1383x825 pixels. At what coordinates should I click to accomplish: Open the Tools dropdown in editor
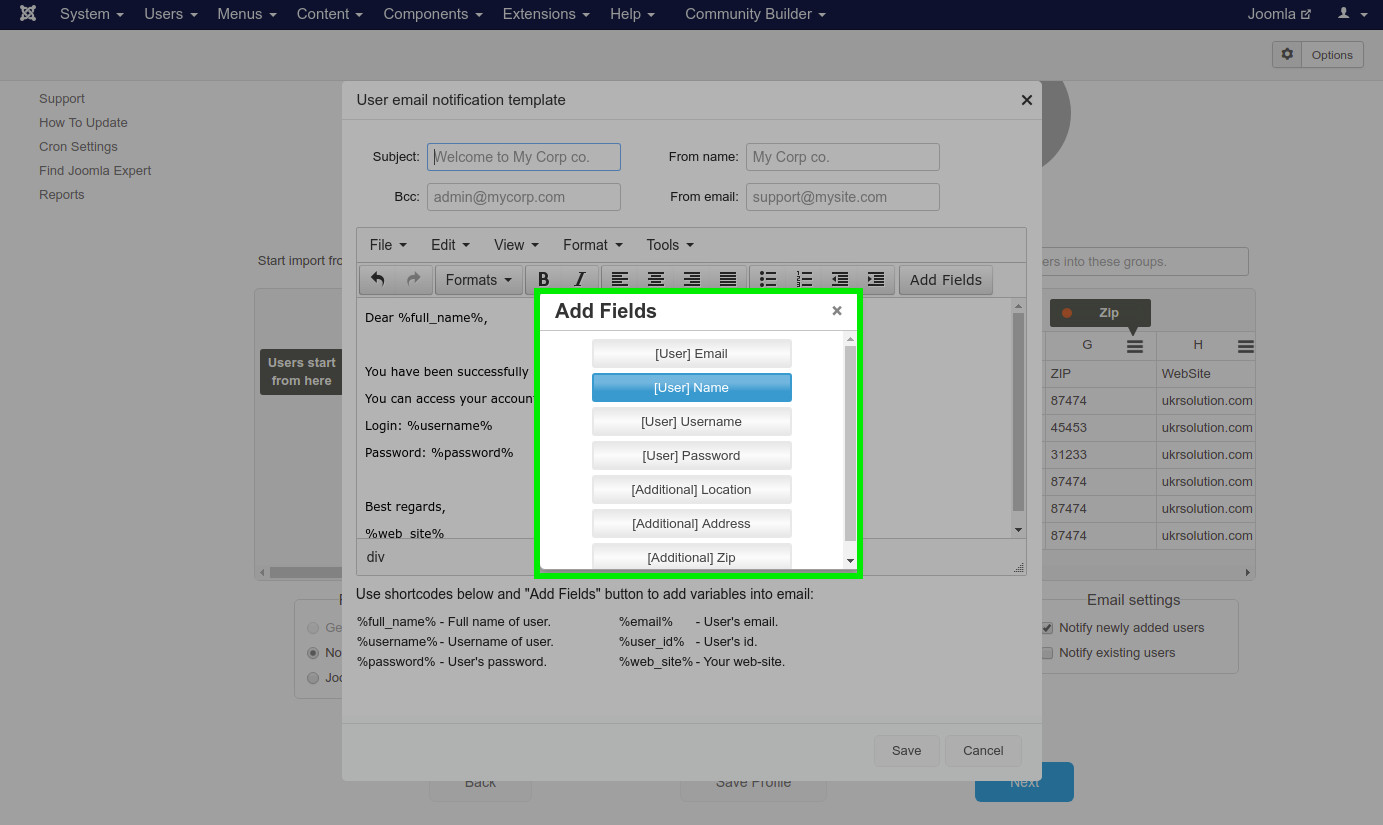tap(669, 245)
